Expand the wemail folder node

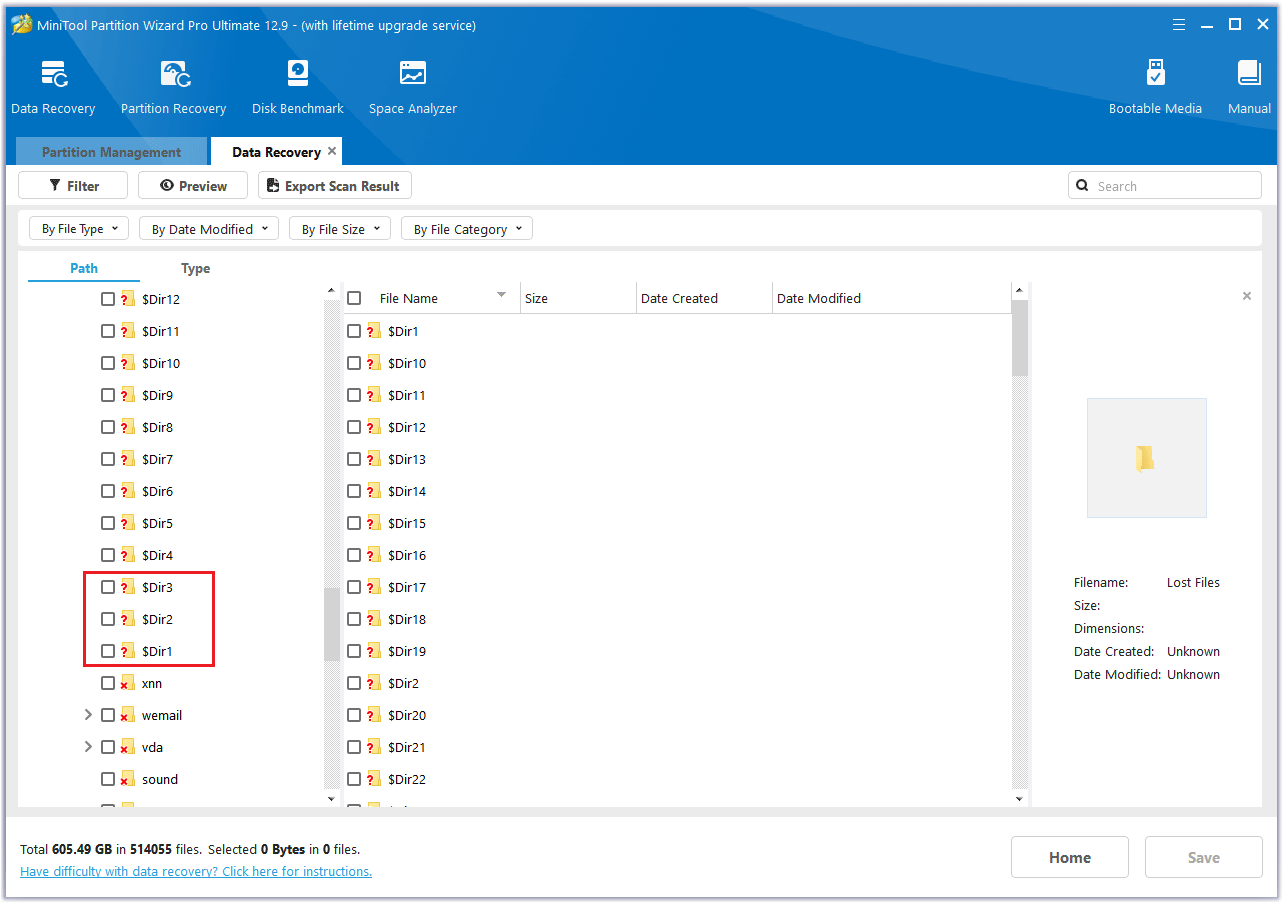[x=88, y=715]
